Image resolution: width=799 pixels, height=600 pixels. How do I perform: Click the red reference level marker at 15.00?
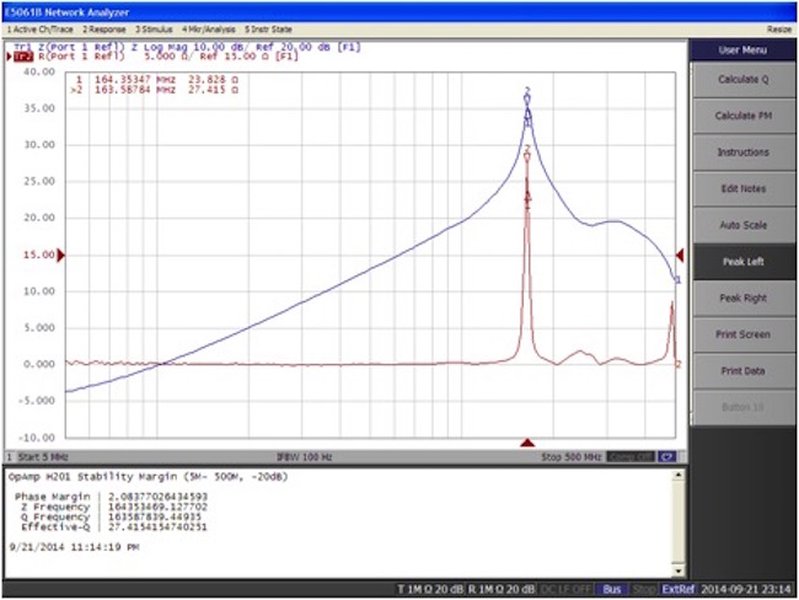coord(61,255)
